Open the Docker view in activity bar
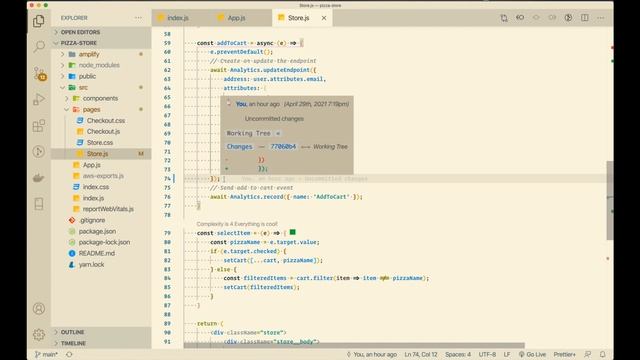Screen dimensions: 640x360 pyautogui.click(x=39, y=178)
